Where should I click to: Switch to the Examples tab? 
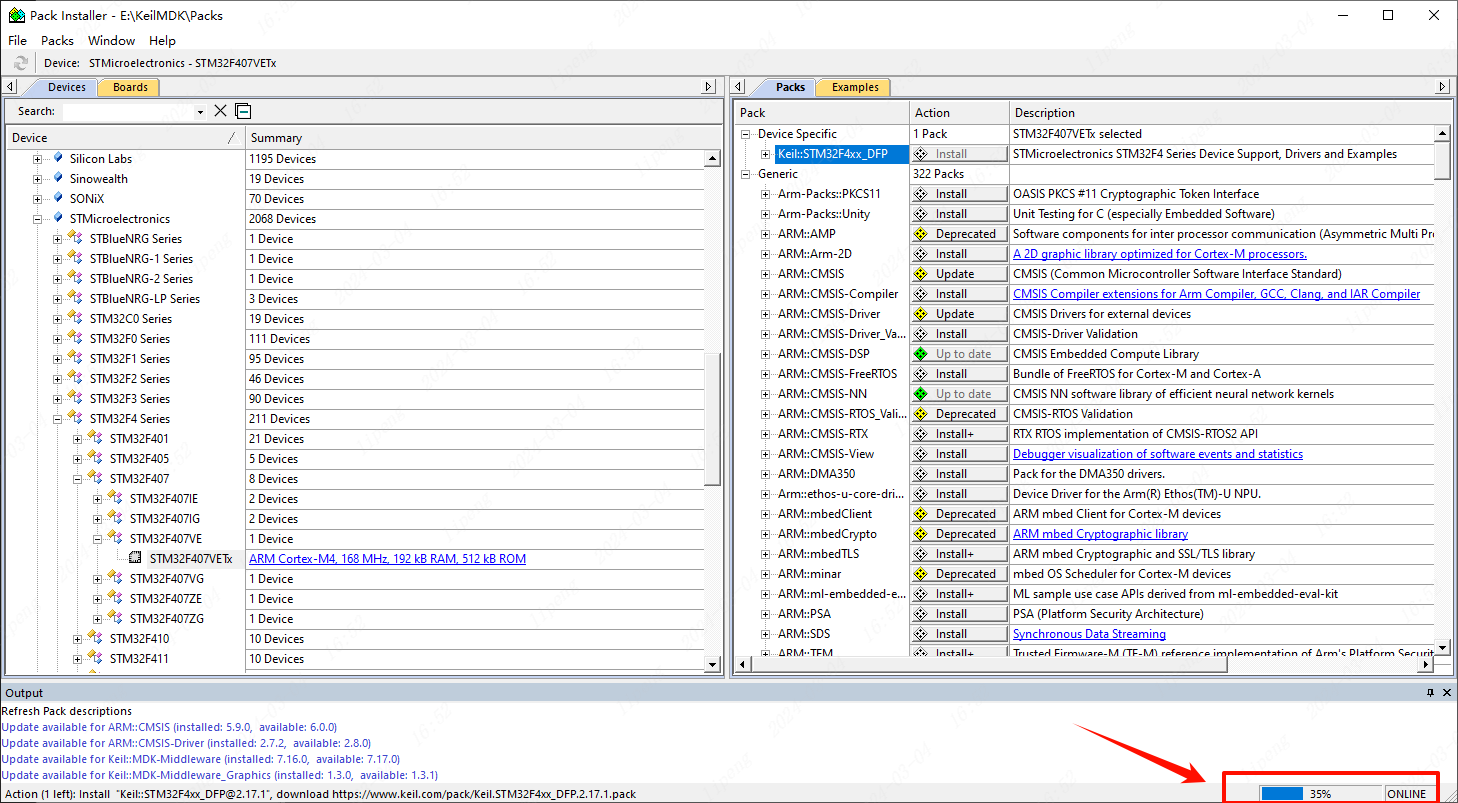pos(855,87)
